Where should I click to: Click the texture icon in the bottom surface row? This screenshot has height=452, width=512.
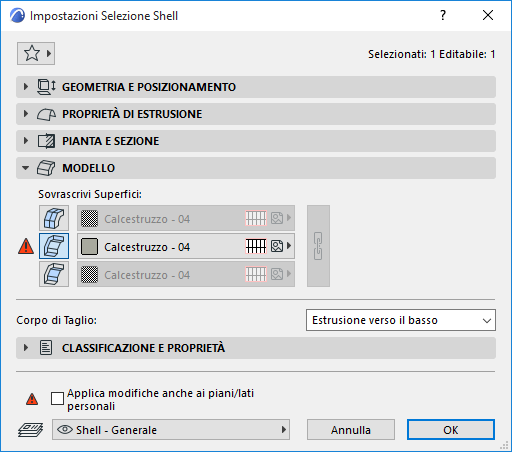pos(277,274)
